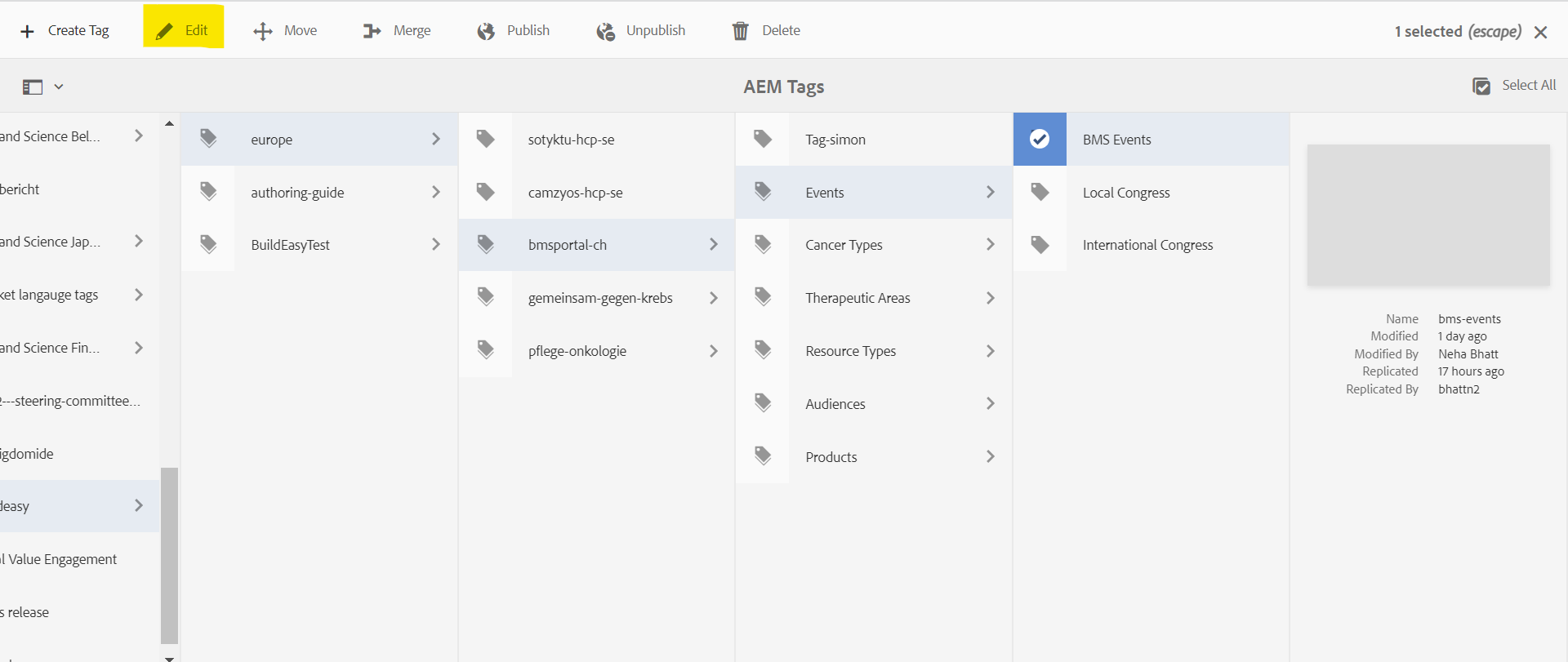Image resolution: width=1568 pixels, height=662 pixels.
Task: Click the Edit pencil icon
Action: click(164, 31)
